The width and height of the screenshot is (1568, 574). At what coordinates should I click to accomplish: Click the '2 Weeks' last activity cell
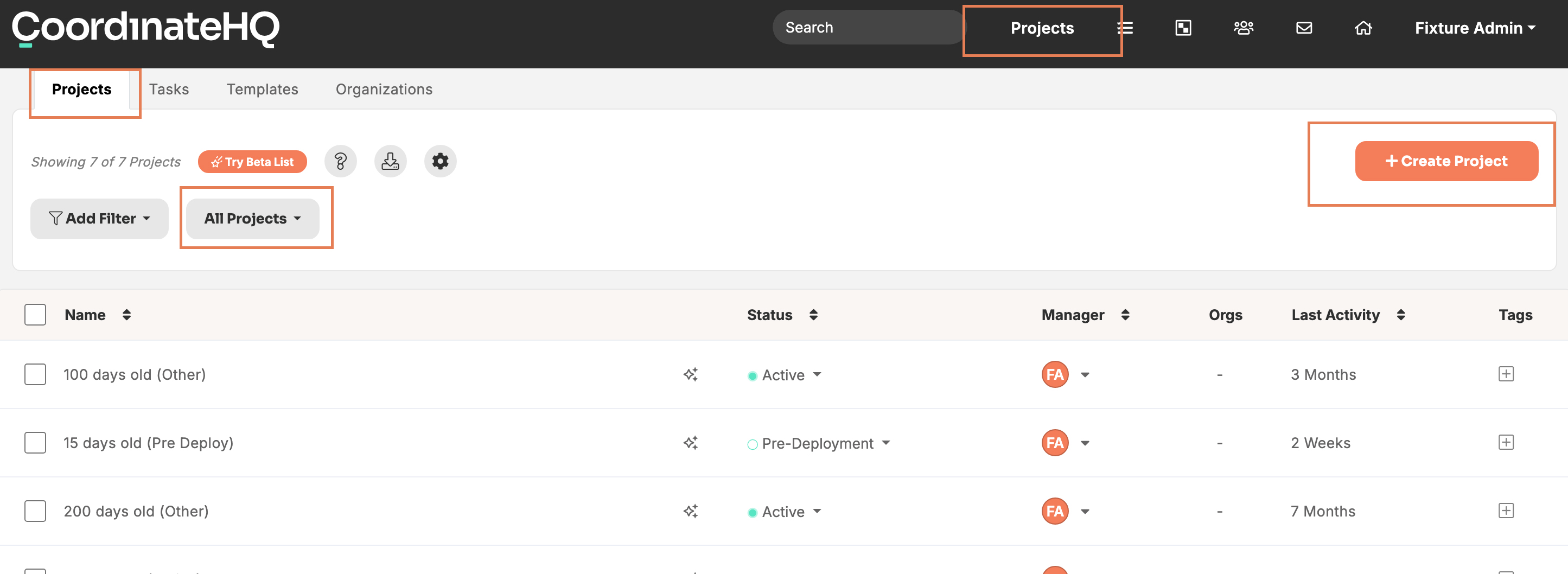click(1320, 443)
